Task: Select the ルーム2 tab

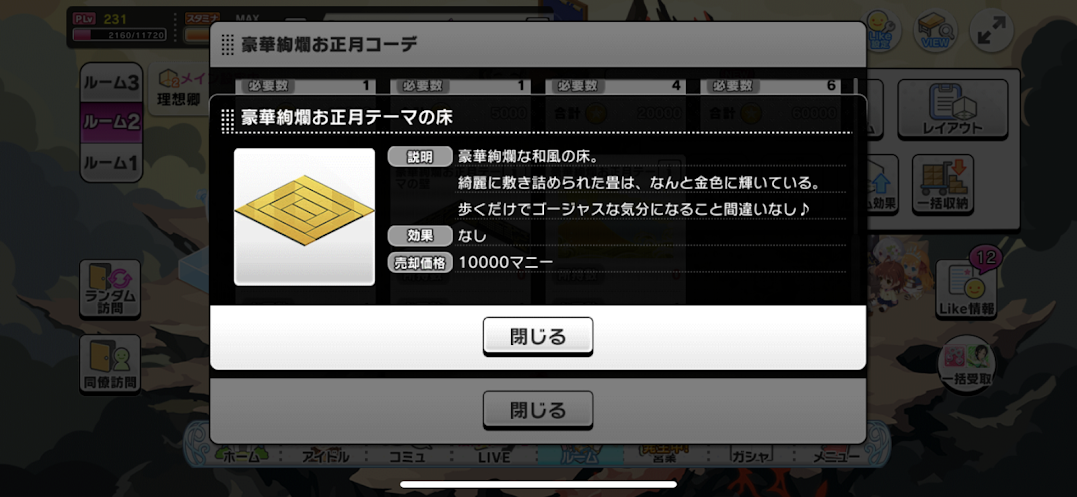Action: (x=111, y=122)
